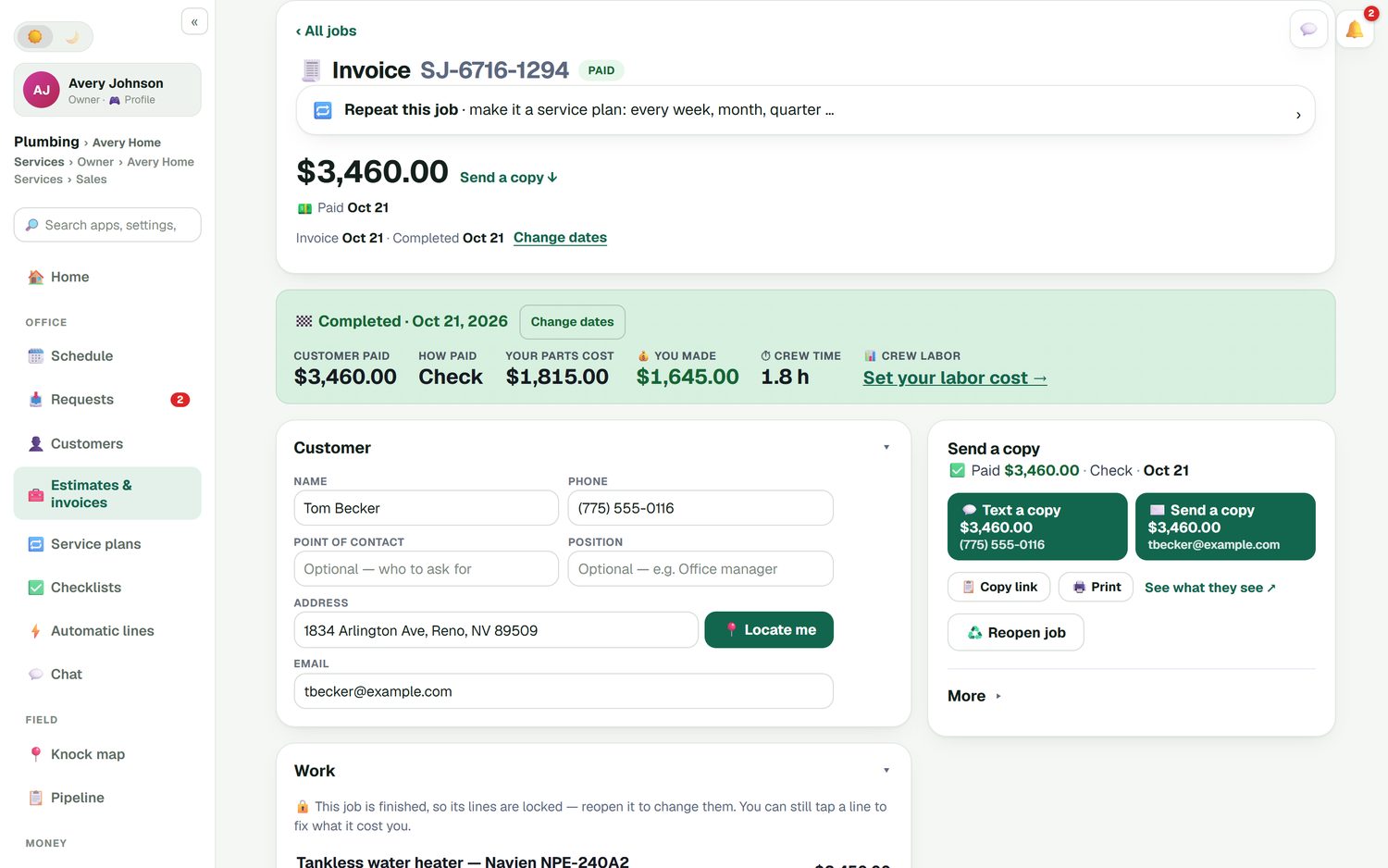Go back to All jobs

pyautogui.click(x=326, y=31)
